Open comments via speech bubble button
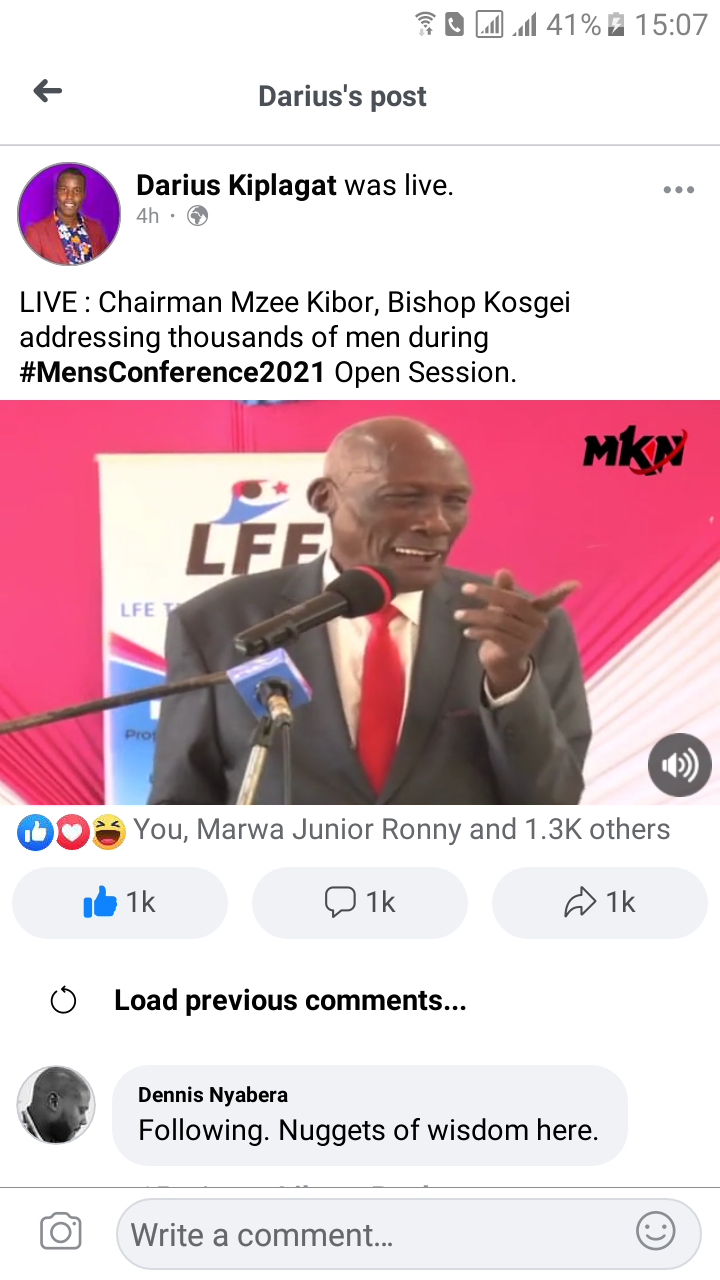The image size is (720, 1280). (360, 902)
